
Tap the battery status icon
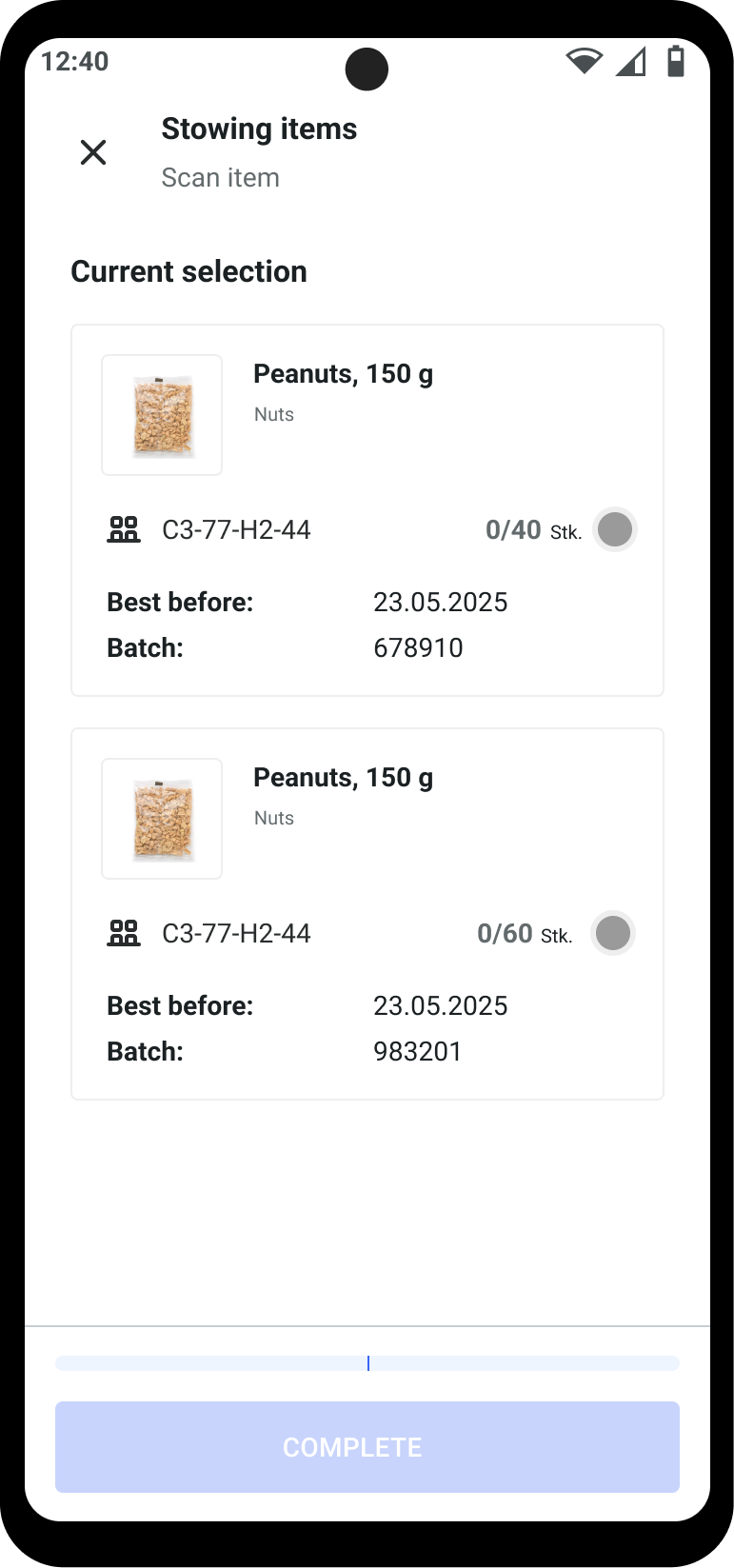coord(676,61)
